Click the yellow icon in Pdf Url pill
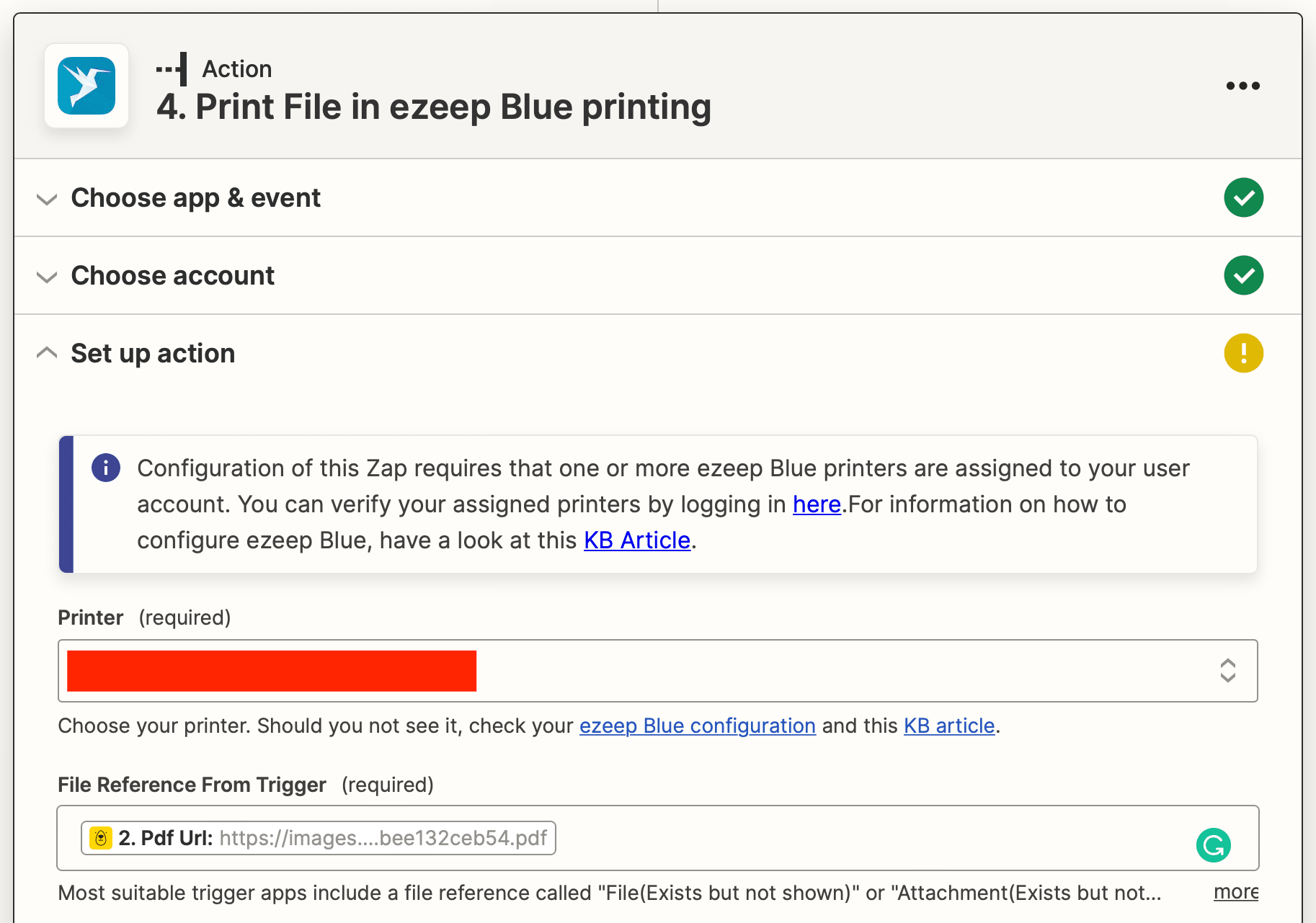This screenshot has width=1316, height=923. [x=101, y=838]
